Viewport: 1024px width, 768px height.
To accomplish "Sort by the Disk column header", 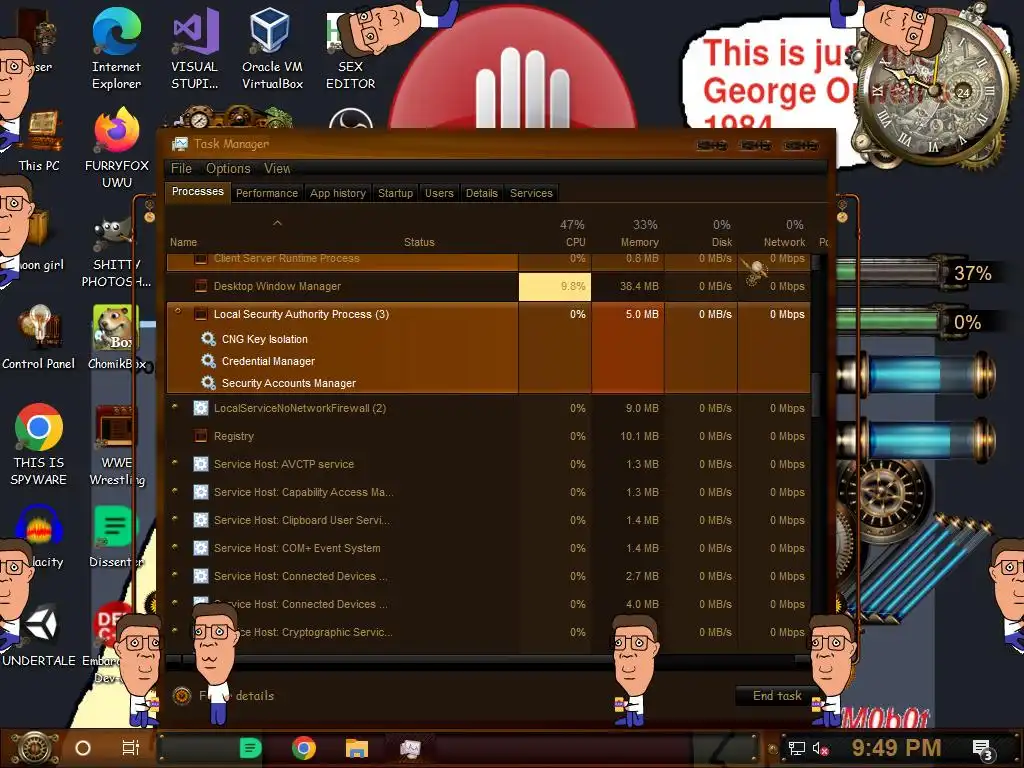I will click(701, 232).
